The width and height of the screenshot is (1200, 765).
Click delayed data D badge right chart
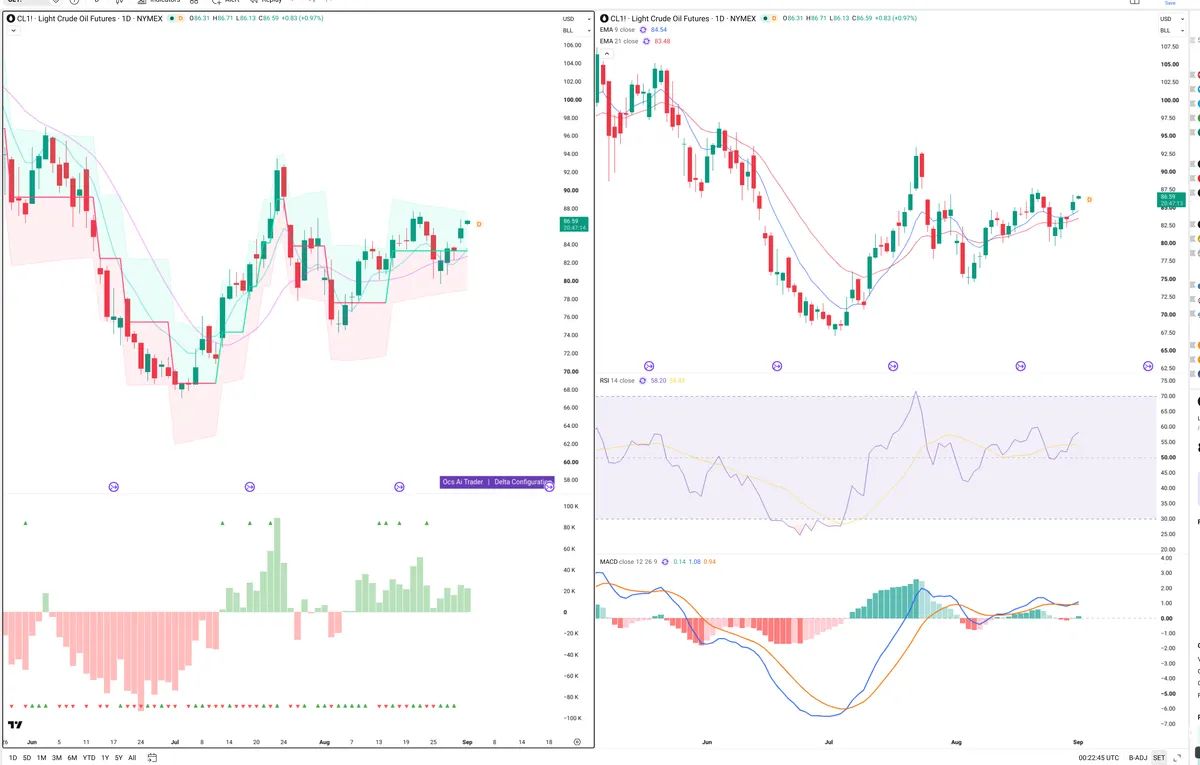point(774,18)
